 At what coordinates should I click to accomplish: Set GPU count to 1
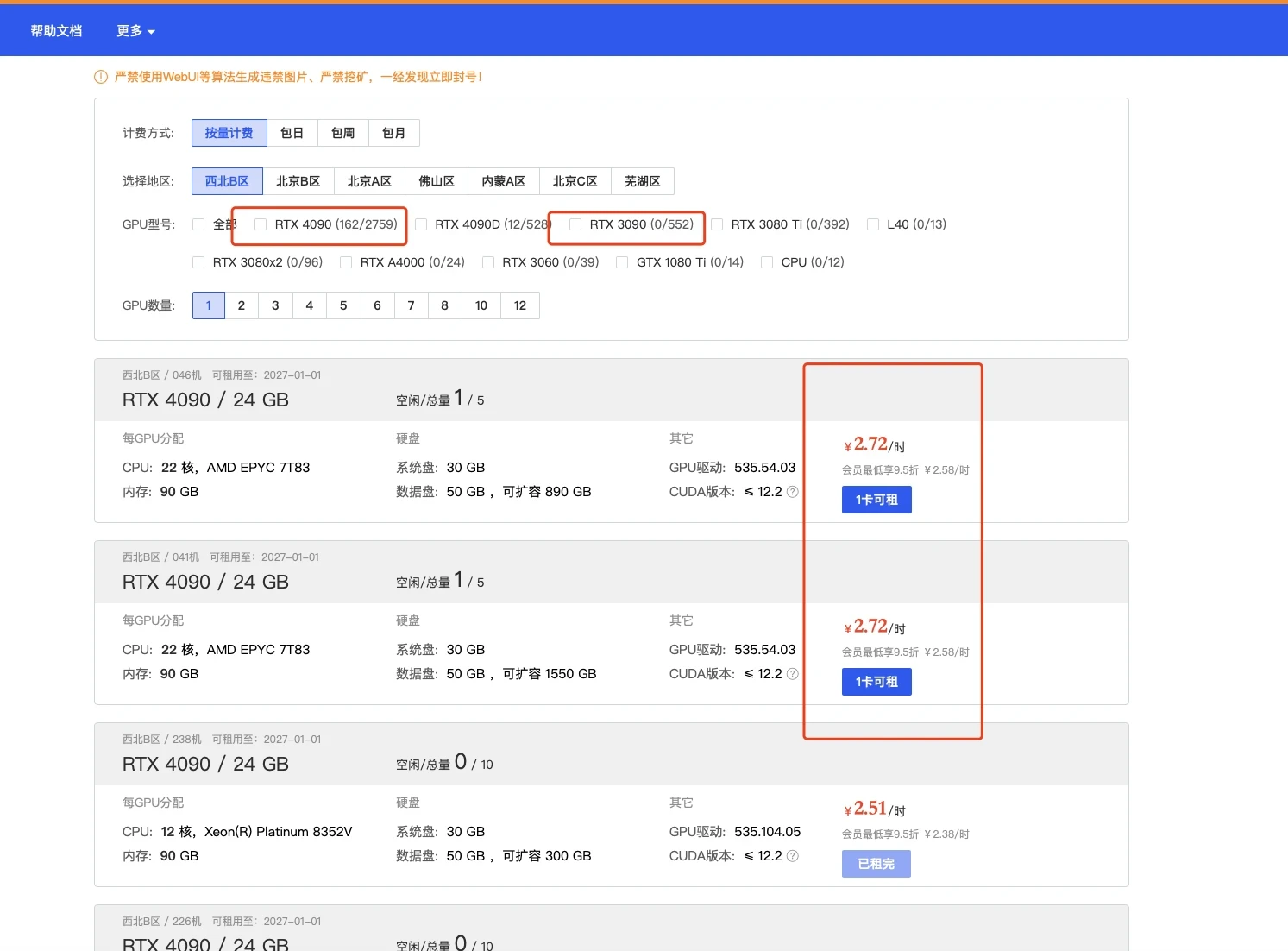point(209,305)
